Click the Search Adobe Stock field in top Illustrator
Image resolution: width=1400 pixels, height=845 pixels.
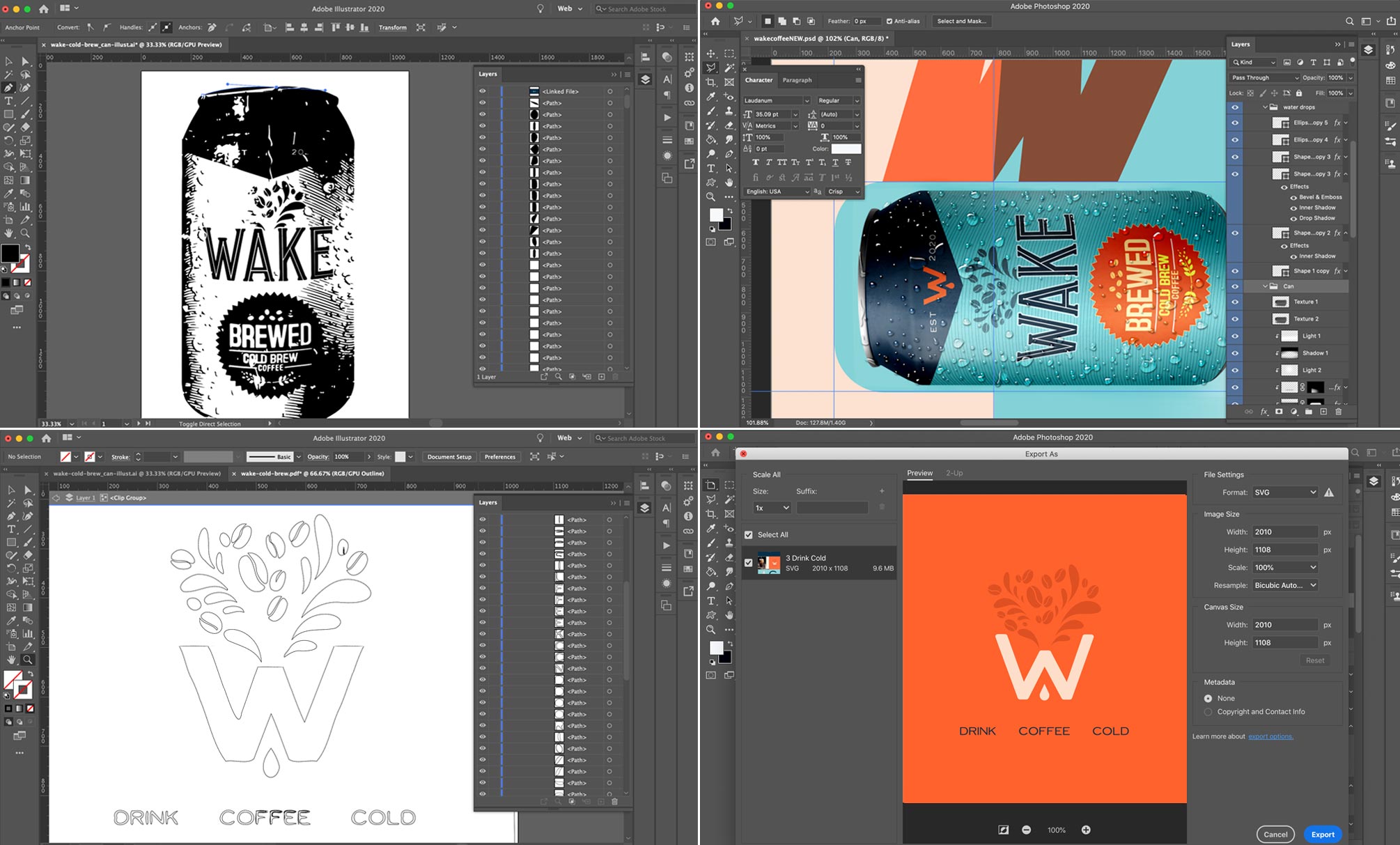[644, 9]
